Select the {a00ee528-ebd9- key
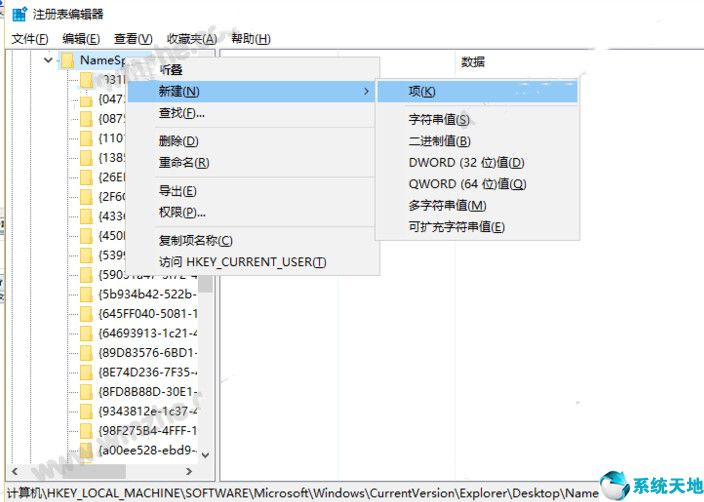Screen dimensions: 704x502 (x=147, y=450)
